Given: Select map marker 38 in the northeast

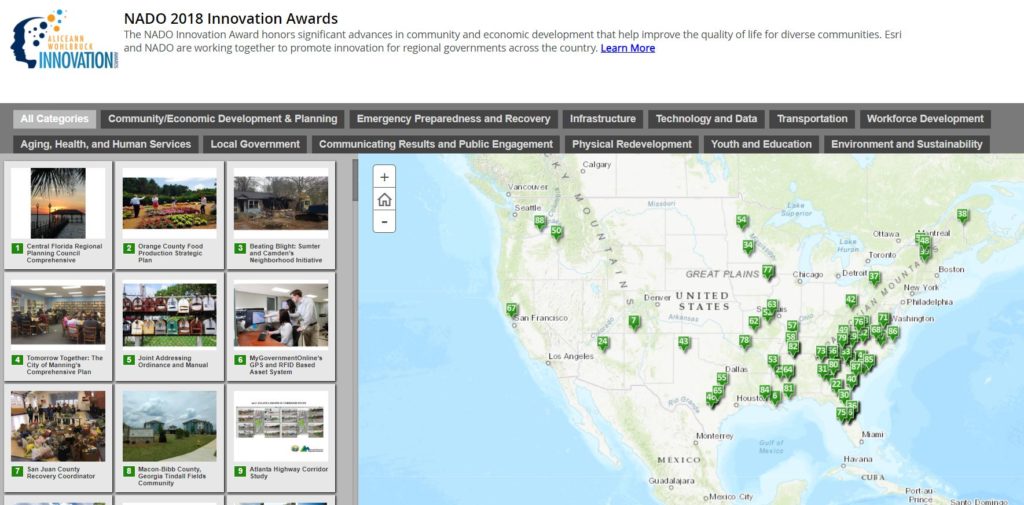Looking at the screenshot, I should point(963,216).
